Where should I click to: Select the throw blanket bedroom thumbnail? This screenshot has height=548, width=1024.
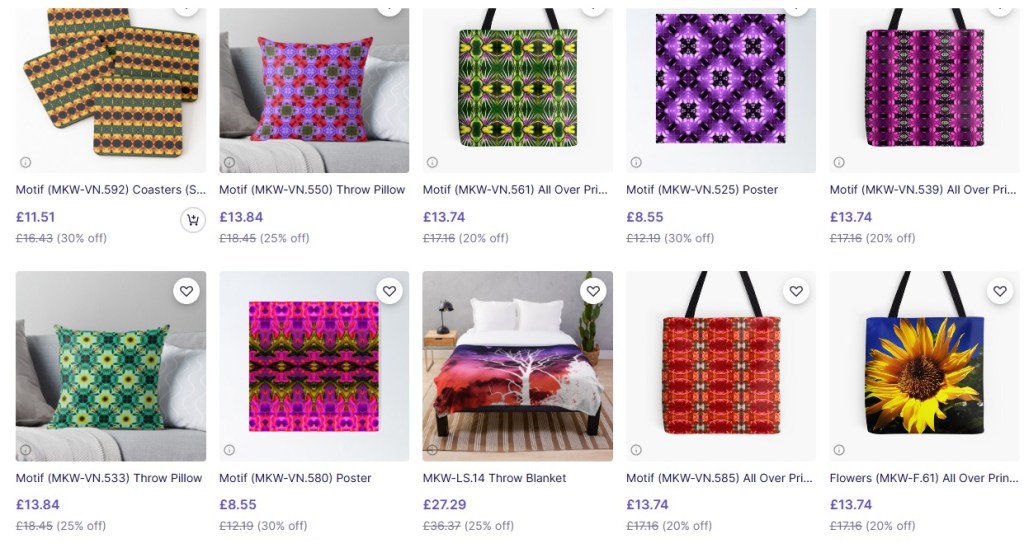(517, 367)
